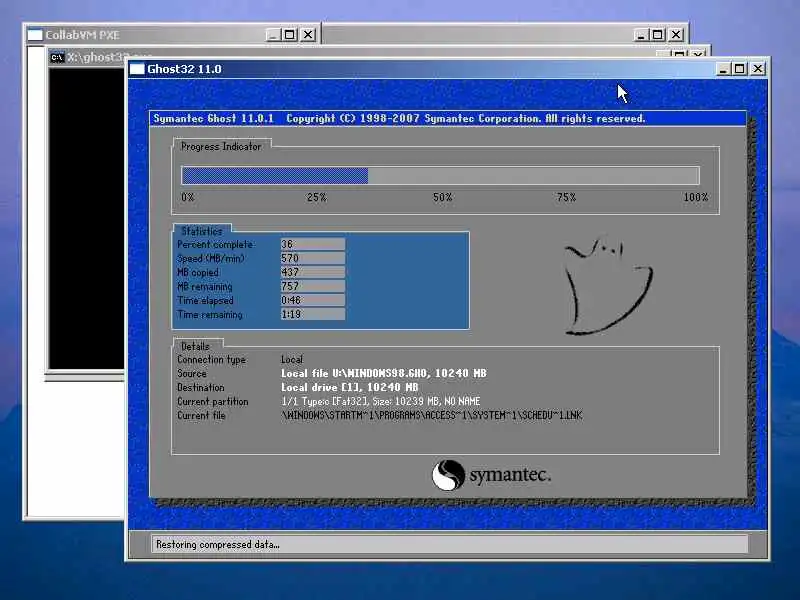The width and height of the screenshot is (800, 600).
Task: Click the Symantec yin-yang logo
Action: [x=448, y=475]
